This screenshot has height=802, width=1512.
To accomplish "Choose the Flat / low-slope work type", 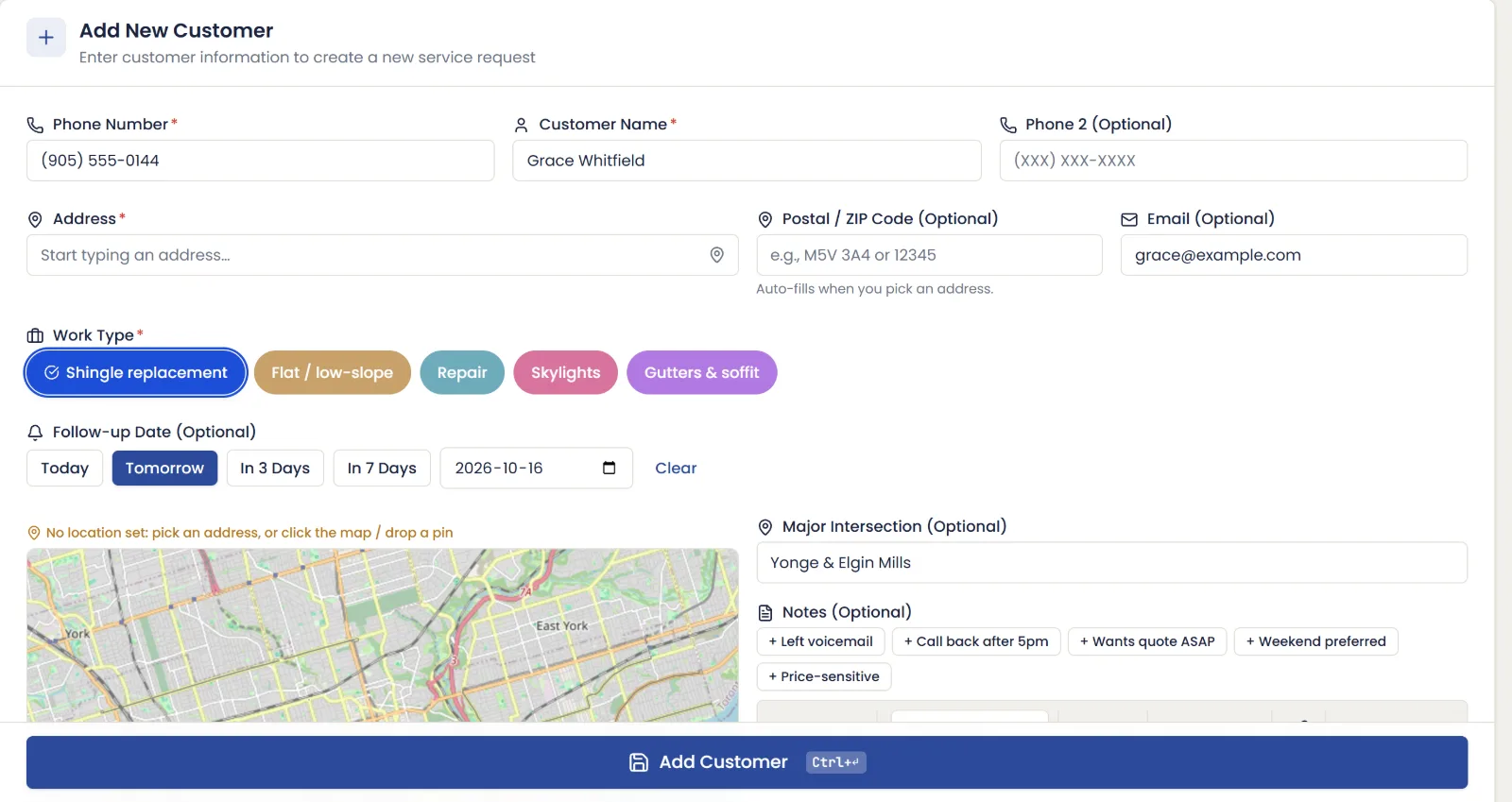I will (x=333, y=372).
